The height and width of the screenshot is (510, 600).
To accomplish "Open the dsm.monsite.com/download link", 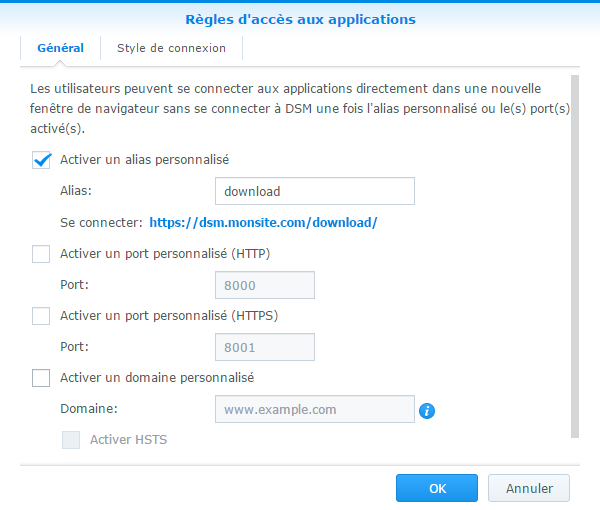I will tap(263, 223).
